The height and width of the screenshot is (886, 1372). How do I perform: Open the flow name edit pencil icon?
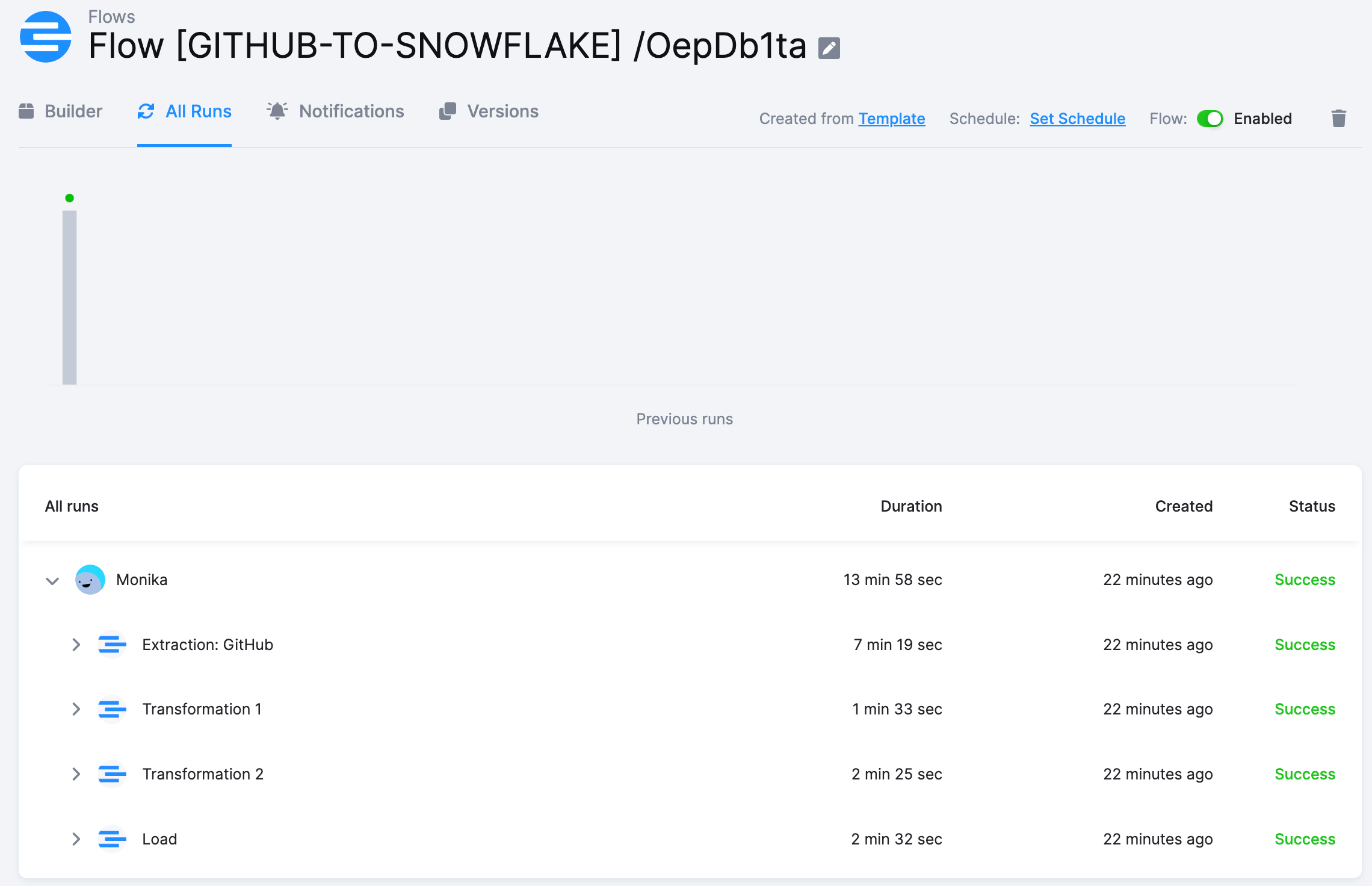point(829,48)
